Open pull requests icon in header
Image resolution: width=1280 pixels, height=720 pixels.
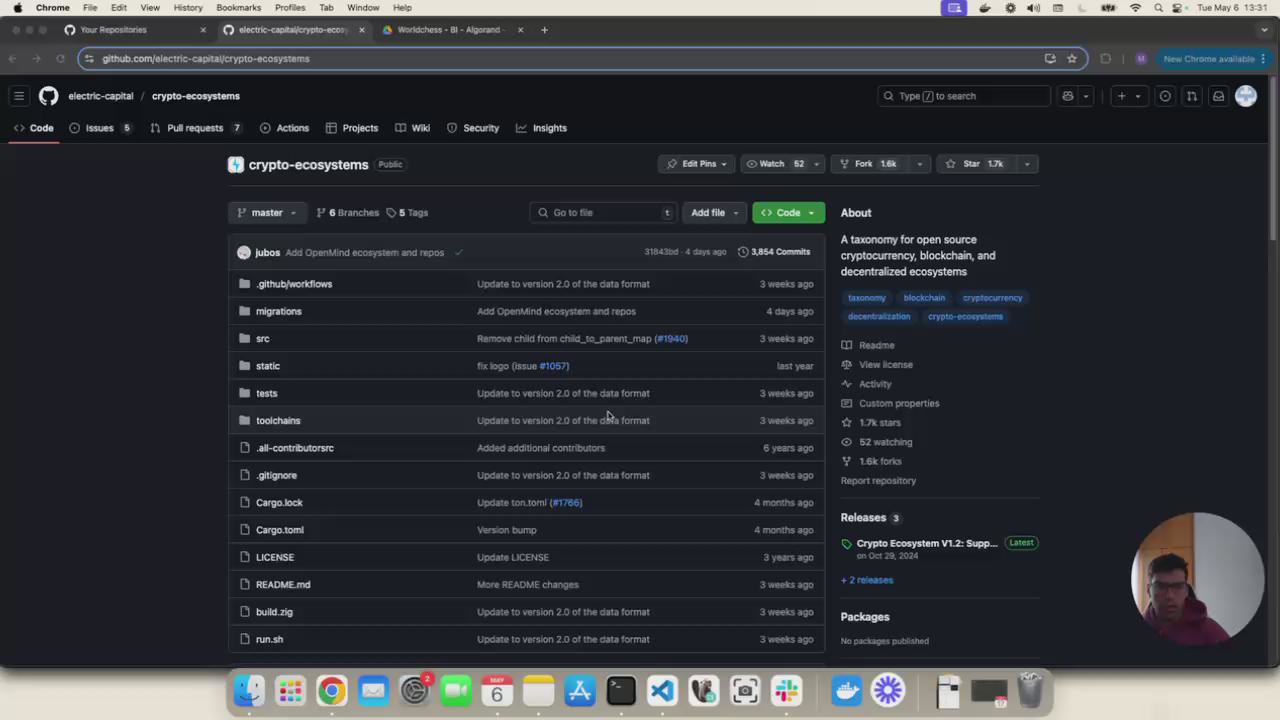tap(1192, 96)
